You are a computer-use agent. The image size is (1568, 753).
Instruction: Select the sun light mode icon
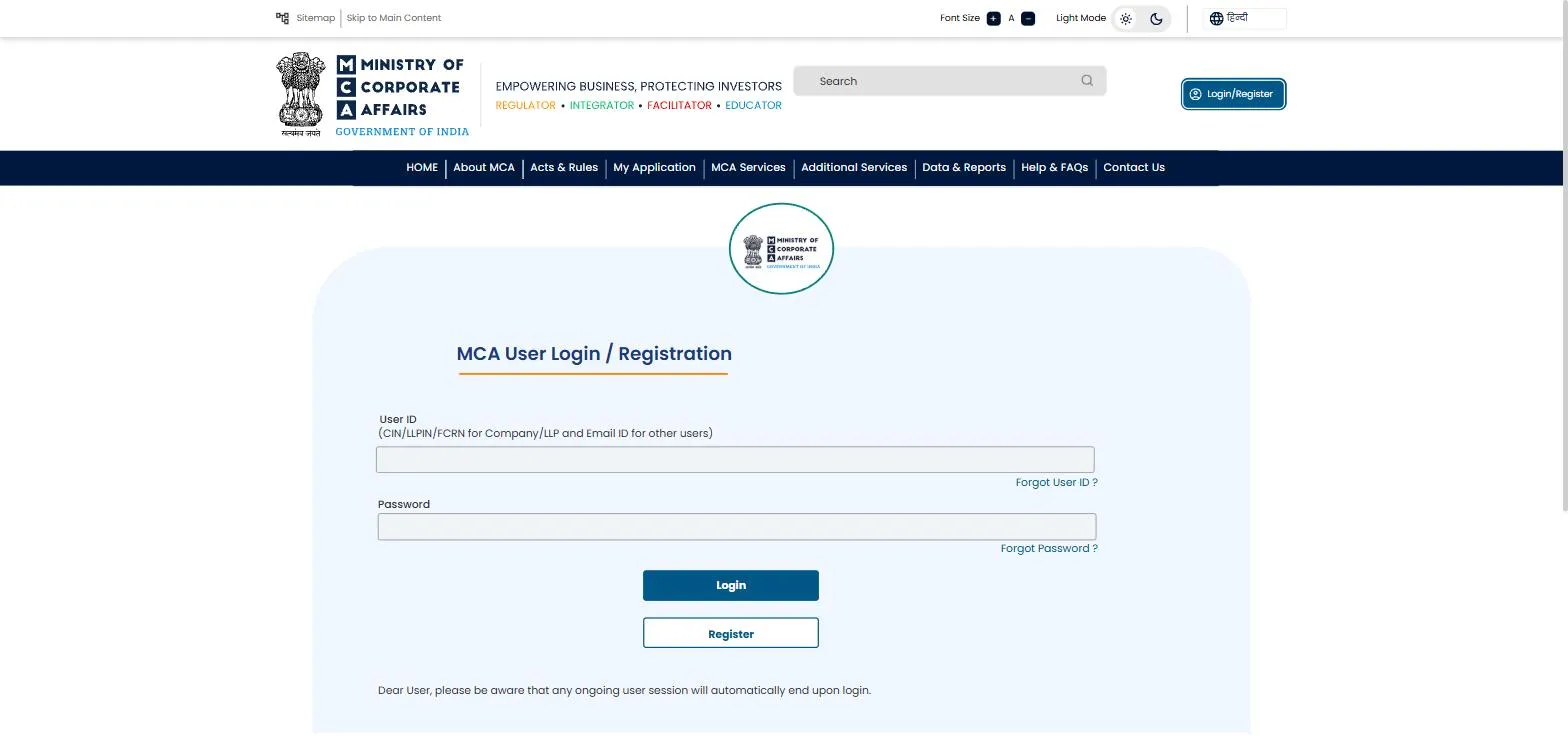(1126, 18)
